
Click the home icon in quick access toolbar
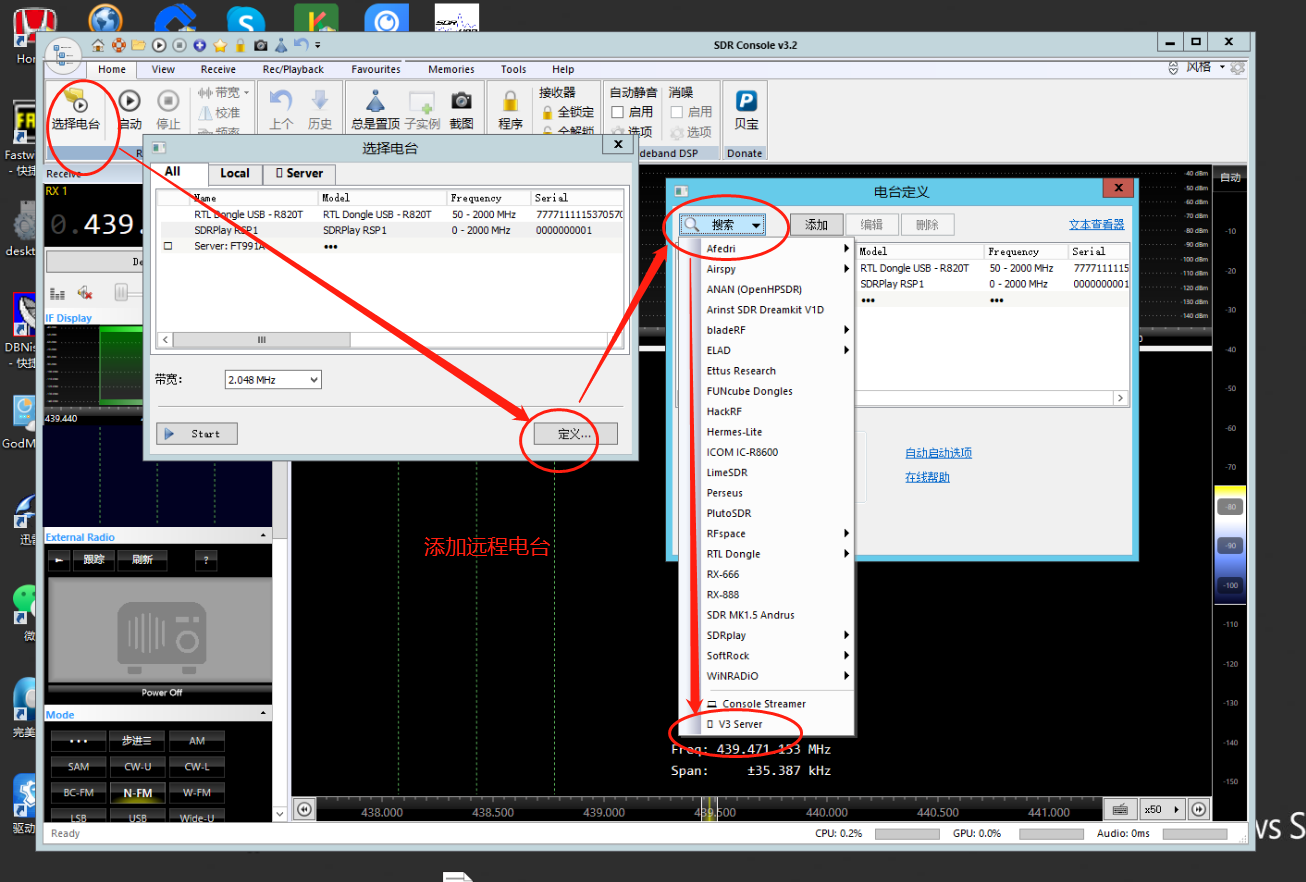(98, 45)
